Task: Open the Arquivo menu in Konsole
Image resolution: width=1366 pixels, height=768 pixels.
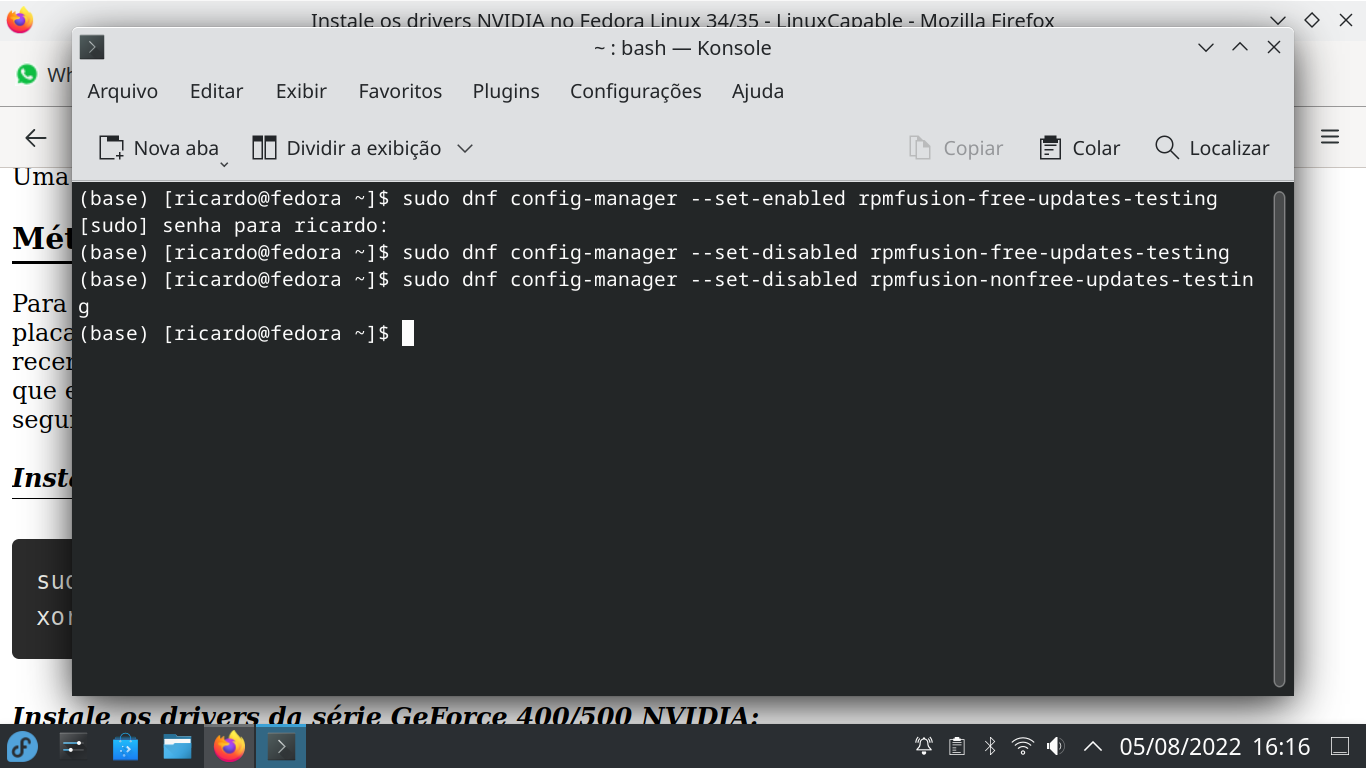Action: 123,91
